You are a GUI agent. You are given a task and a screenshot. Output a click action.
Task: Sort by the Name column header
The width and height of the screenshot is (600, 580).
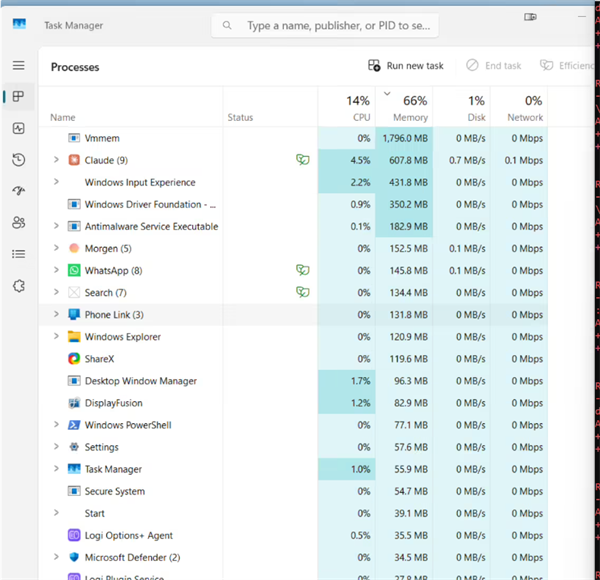[x=131, y=107]
